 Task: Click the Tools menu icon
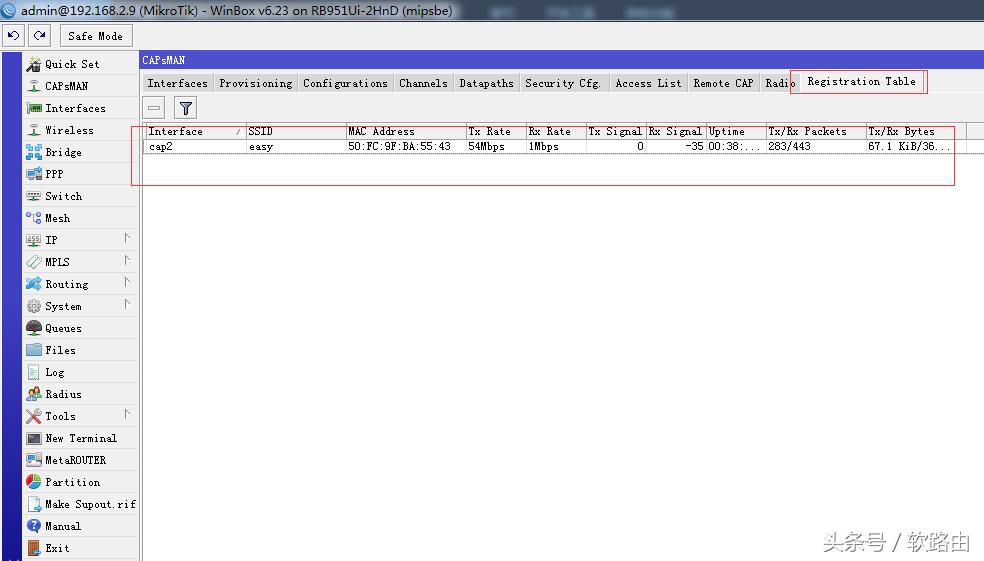[33, 416]
